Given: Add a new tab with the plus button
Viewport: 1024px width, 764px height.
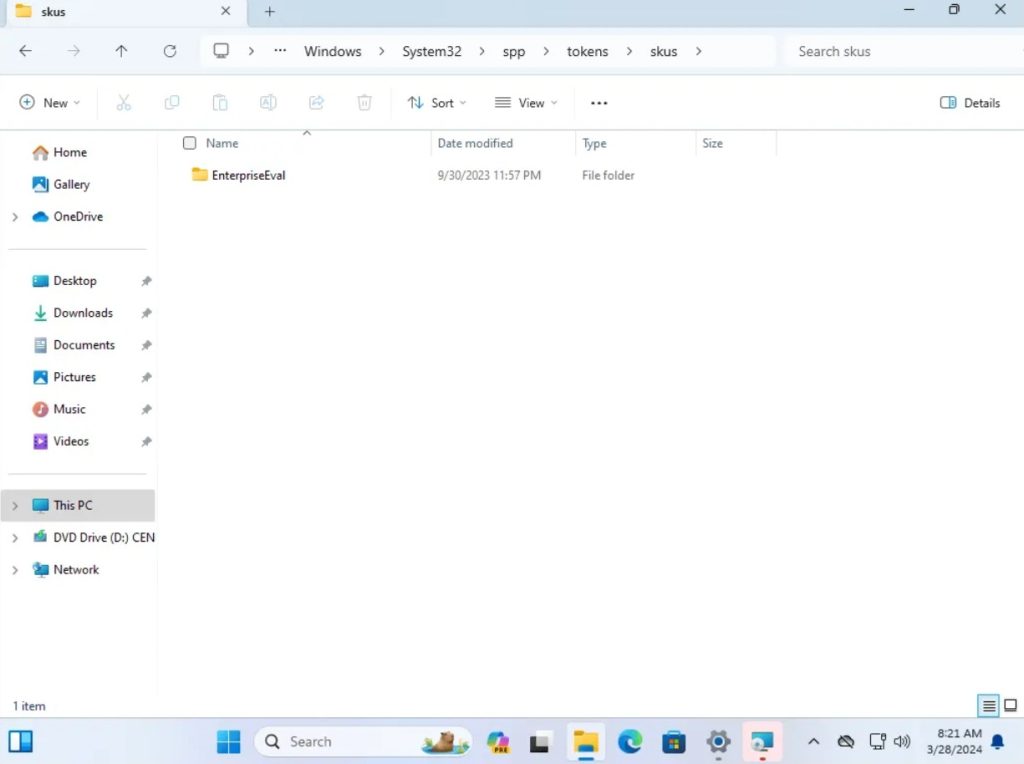Looking at the screenshot, I should point(269,12).
